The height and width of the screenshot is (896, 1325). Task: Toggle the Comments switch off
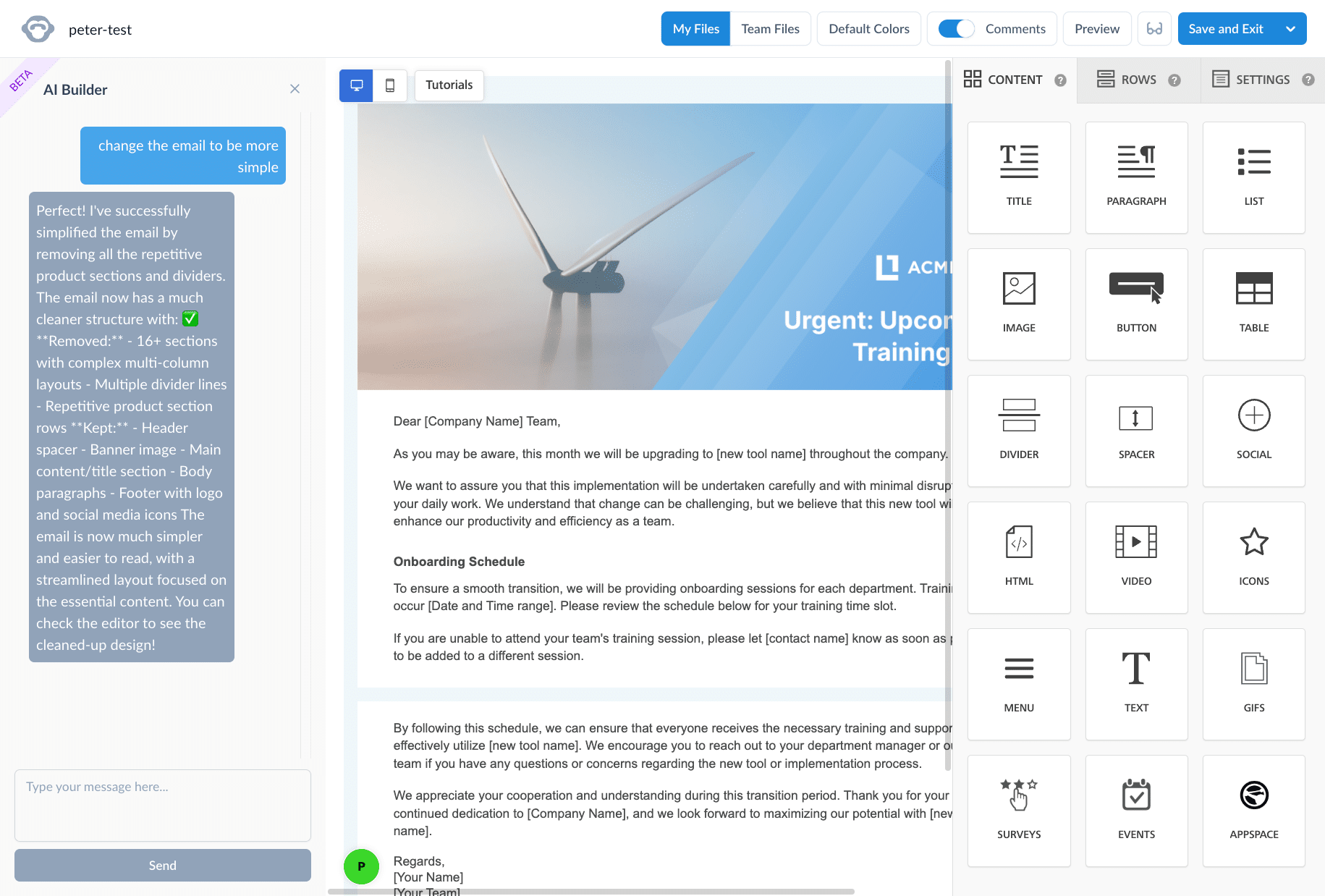(x=956, y=29)
